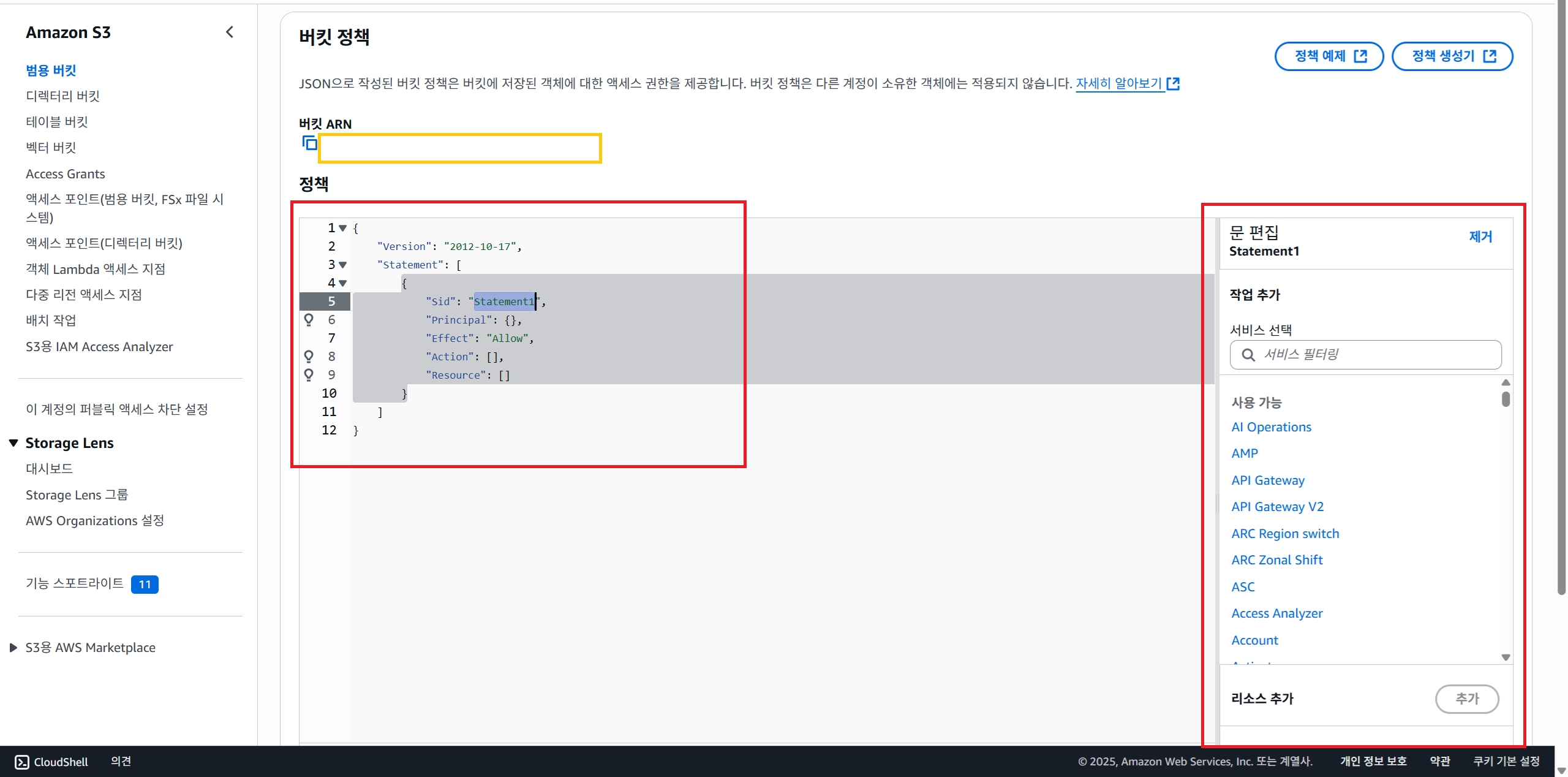The image size is (1568, 777).
Task: Click lightbulb hint on line 8
Action: click(309, 356)
